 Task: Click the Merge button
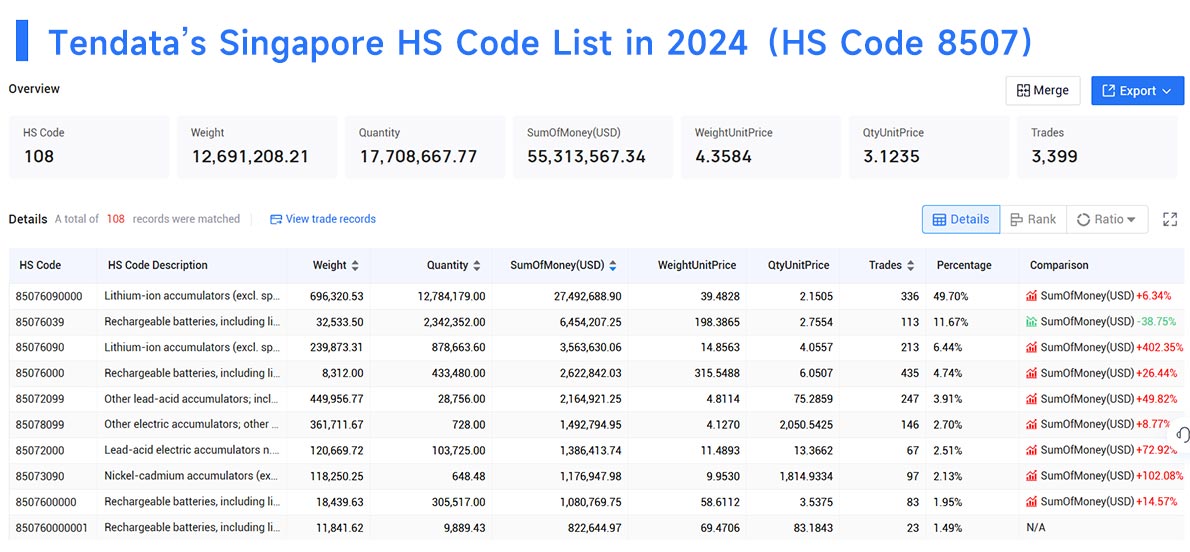point(1043,90)
